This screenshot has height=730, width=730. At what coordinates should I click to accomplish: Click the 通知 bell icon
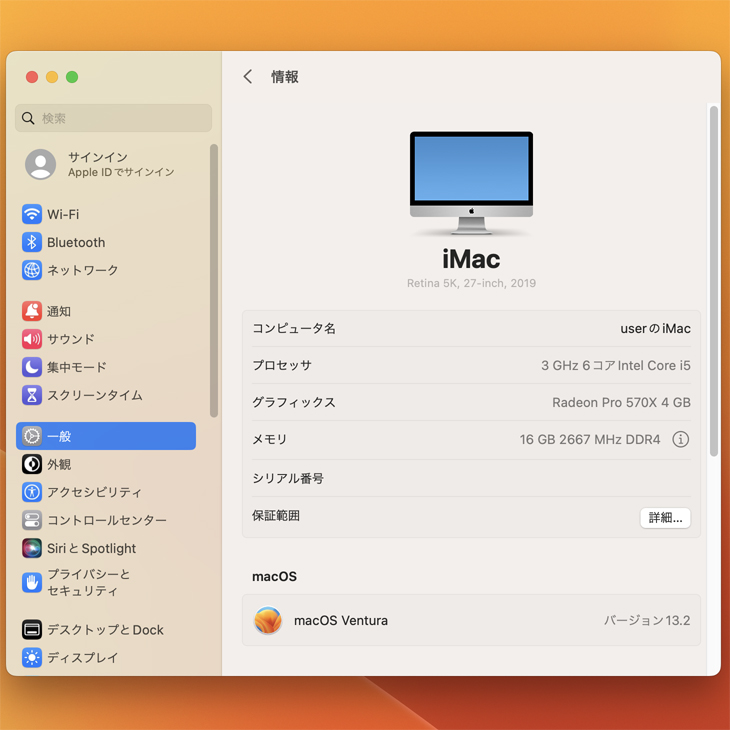(x=32, y=311)
